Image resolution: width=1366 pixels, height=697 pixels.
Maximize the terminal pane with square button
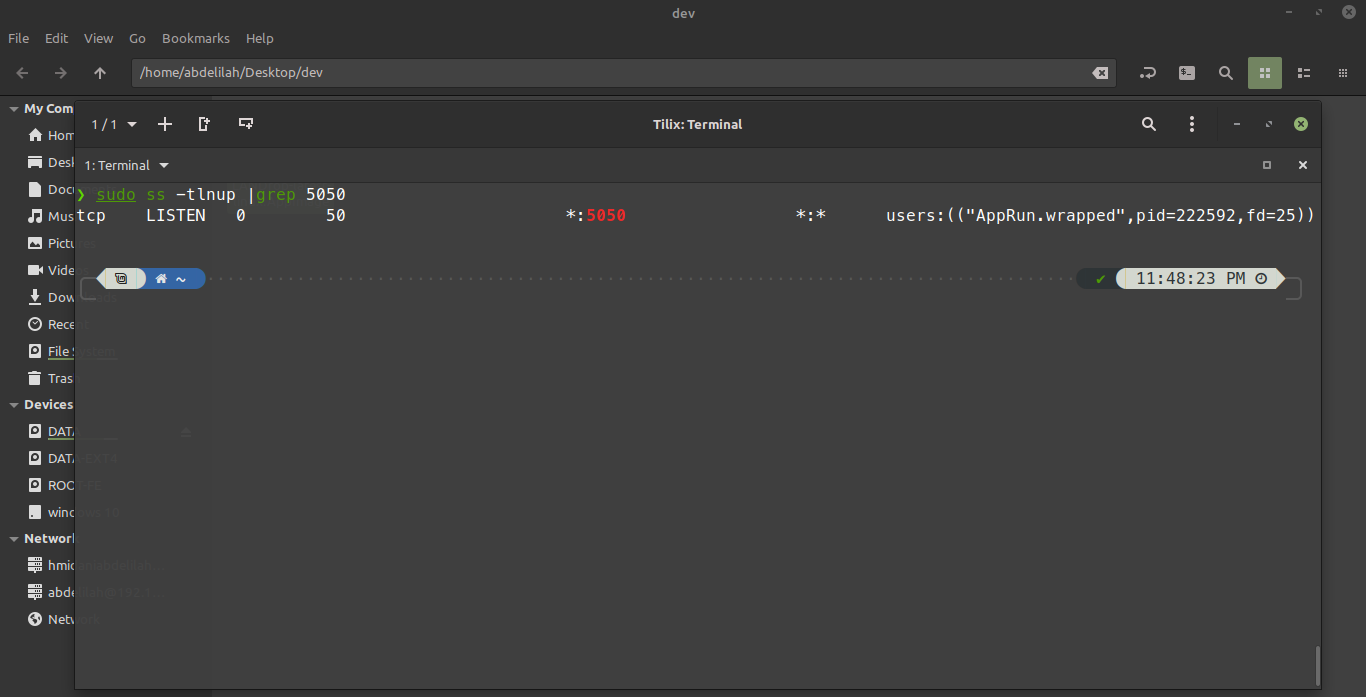pos(1267,165)
